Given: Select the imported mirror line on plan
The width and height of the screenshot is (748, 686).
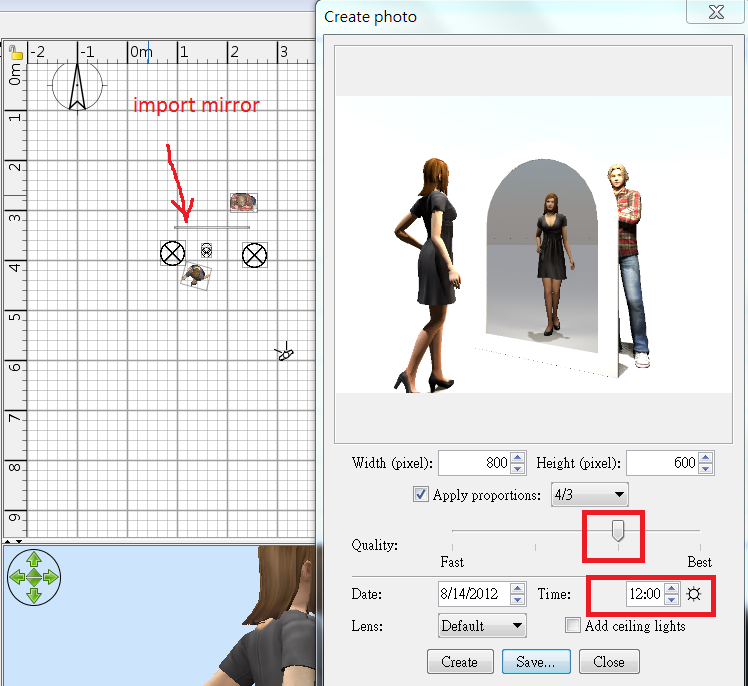Looking at the screenshot, I should pyautogui.click(x=212, y=227).
